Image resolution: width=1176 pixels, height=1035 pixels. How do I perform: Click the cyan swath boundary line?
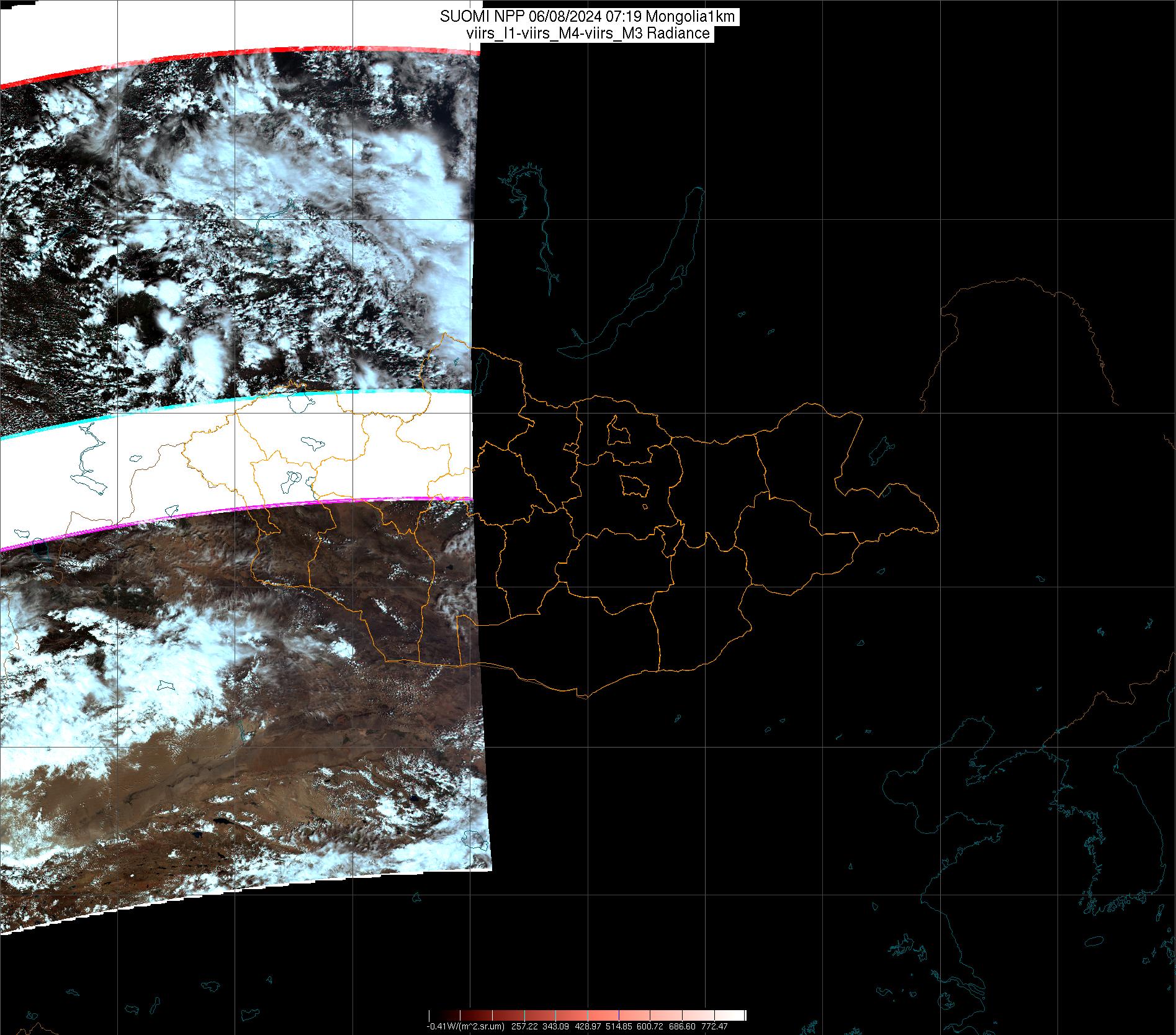coord(248,399)
